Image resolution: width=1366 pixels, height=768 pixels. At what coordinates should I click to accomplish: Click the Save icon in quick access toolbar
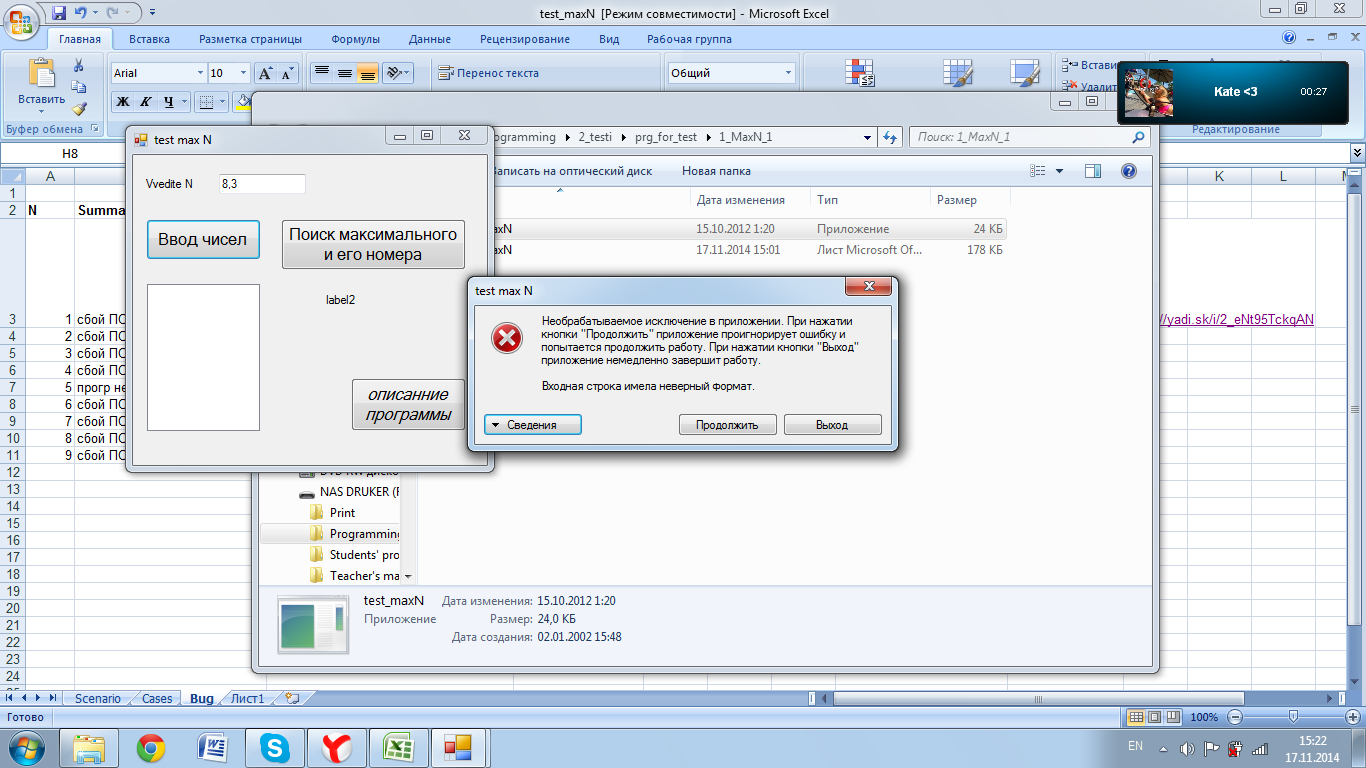[x=59, y=13]
